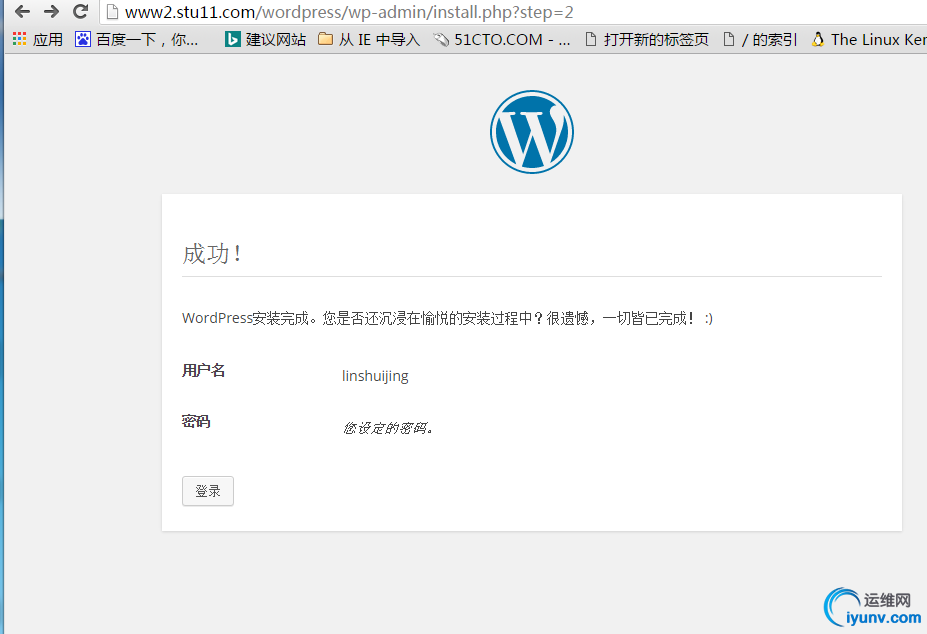Open the 打开新的标签页 bookmark
Viewport: 927px width, 634px height.
pos(656,40)
